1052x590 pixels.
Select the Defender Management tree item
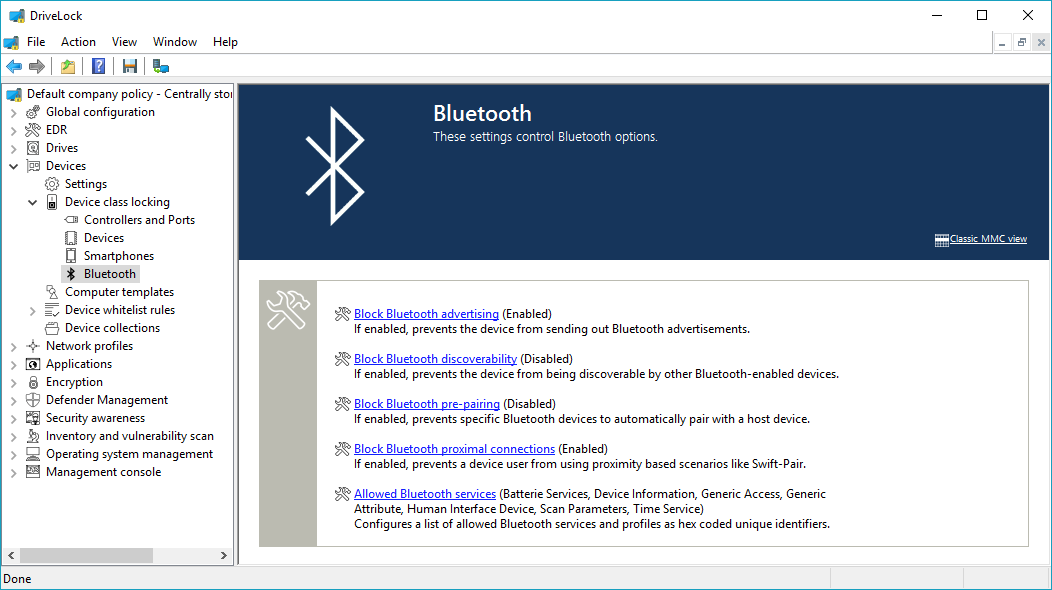tap(107, 399)
